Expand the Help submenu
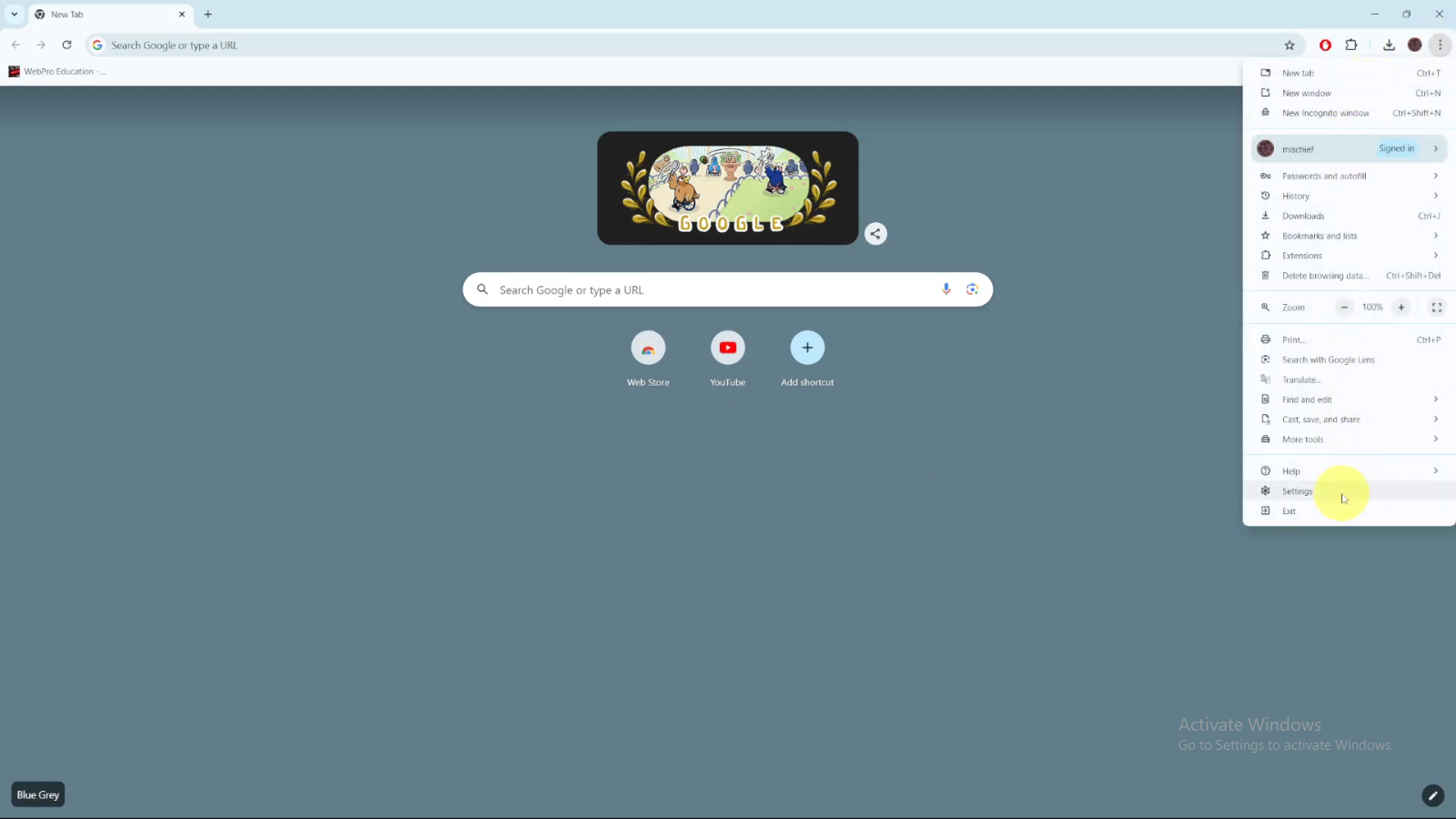Image resolution: width=1456 pixels, height=819 pixels. tap(1350, 470)
